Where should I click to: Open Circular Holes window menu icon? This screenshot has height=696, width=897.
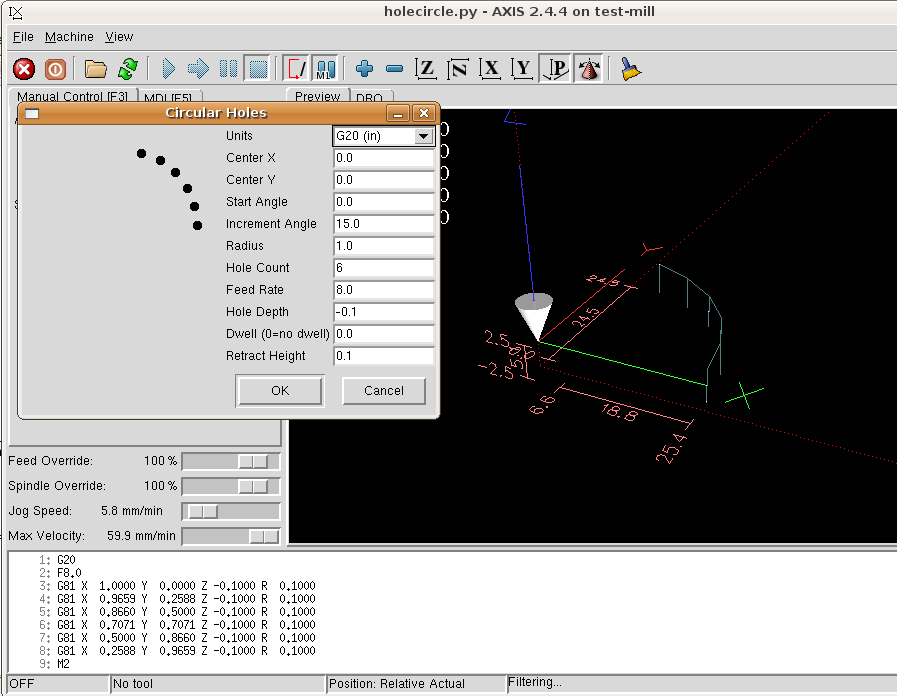coord(32,114)
